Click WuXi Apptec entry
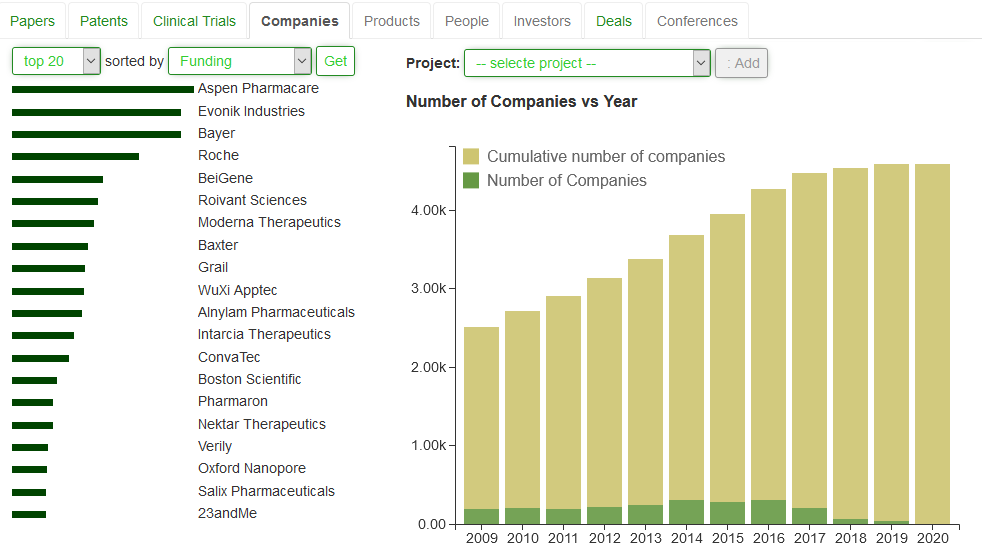This screenshot has width=982, height=559. (237, 290)
